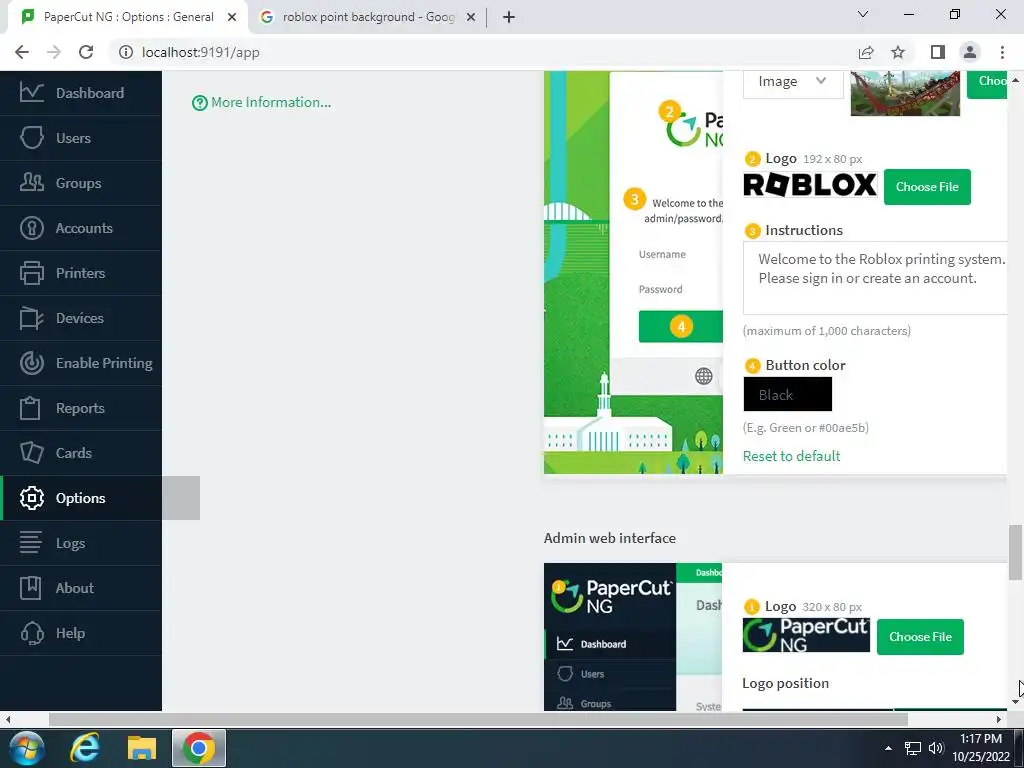Reload the page with refresh icon
This screenshot has height=768, width=1024.
tap(86, 52)
